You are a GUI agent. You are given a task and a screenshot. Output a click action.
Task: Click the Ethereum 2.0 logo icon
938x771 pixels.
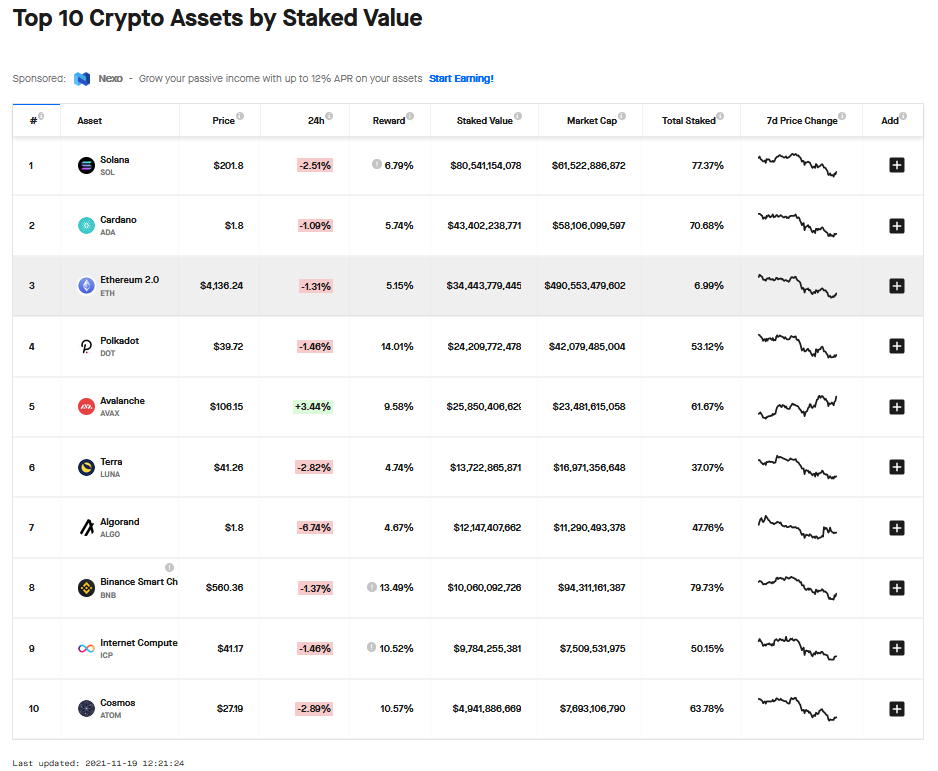[x=86, y=286]
